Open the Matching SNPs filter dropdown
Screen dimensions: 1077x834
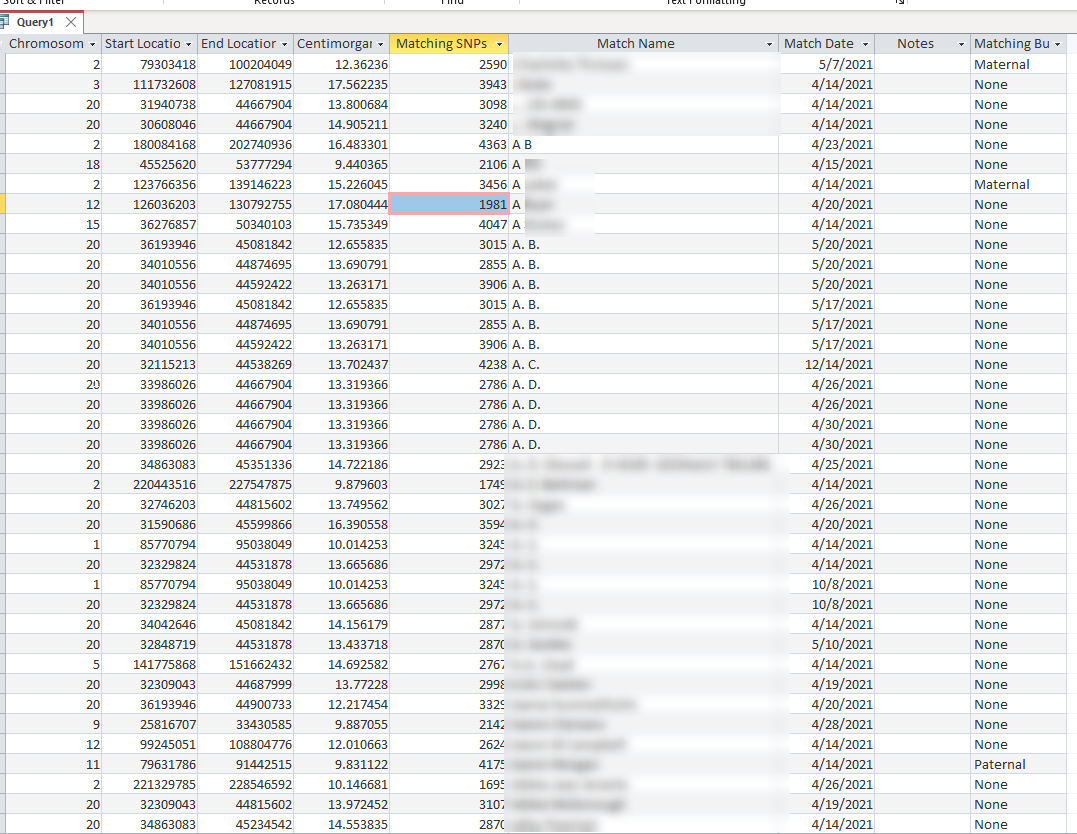[498, 43]
